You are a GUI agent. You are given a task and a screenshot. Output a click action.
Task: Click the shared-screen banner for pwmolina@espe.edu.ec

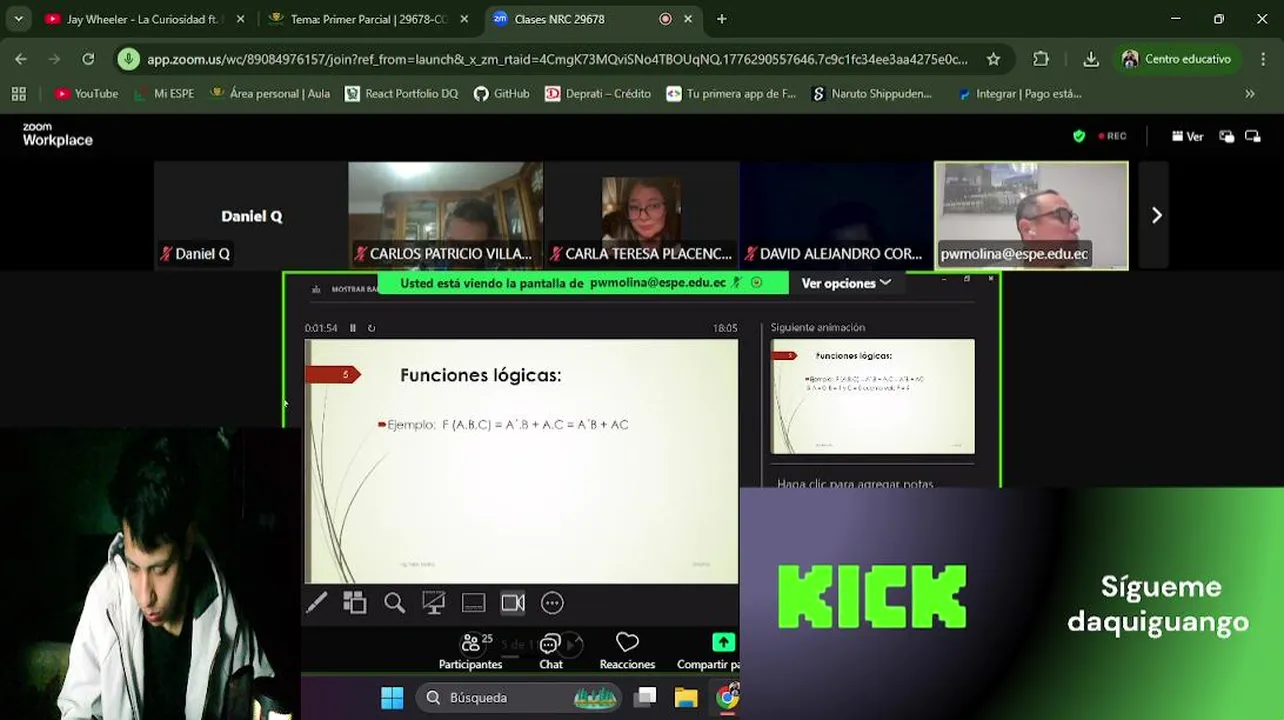pos(583,283)
